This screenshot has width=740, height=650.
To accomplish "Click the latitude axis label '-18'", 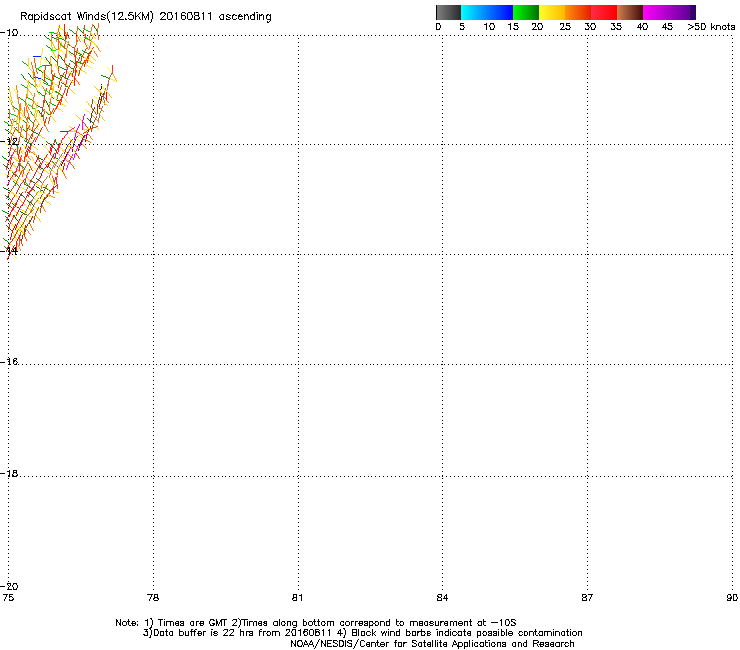I will click(9, 473).
